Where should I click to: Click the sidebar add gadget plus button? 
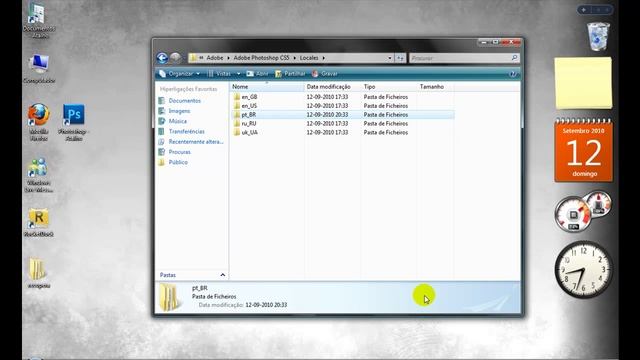pos(584,9)
